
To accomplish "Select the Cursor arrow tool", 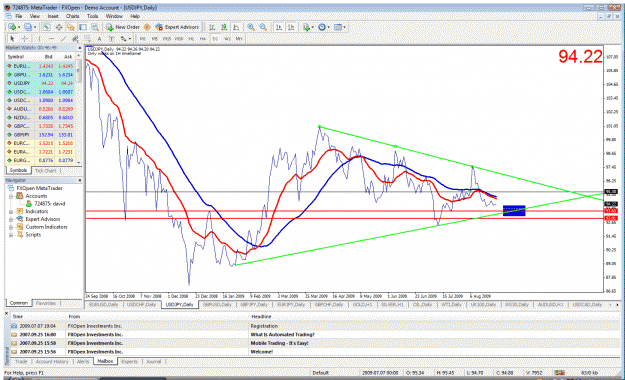I will [x=12, y=39].
